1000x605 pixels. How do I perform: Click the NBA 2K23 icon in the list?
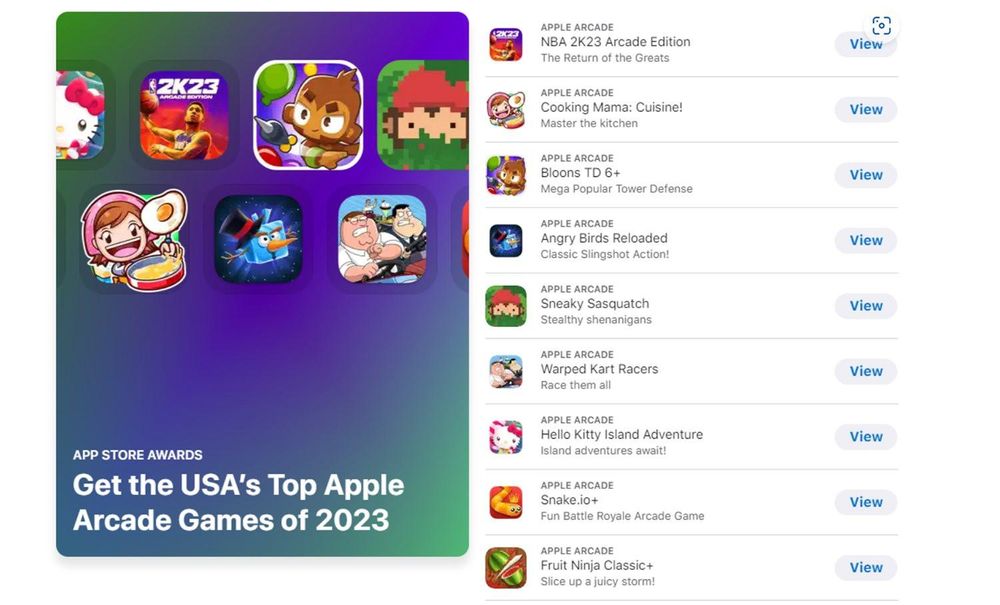pos(506,44)
